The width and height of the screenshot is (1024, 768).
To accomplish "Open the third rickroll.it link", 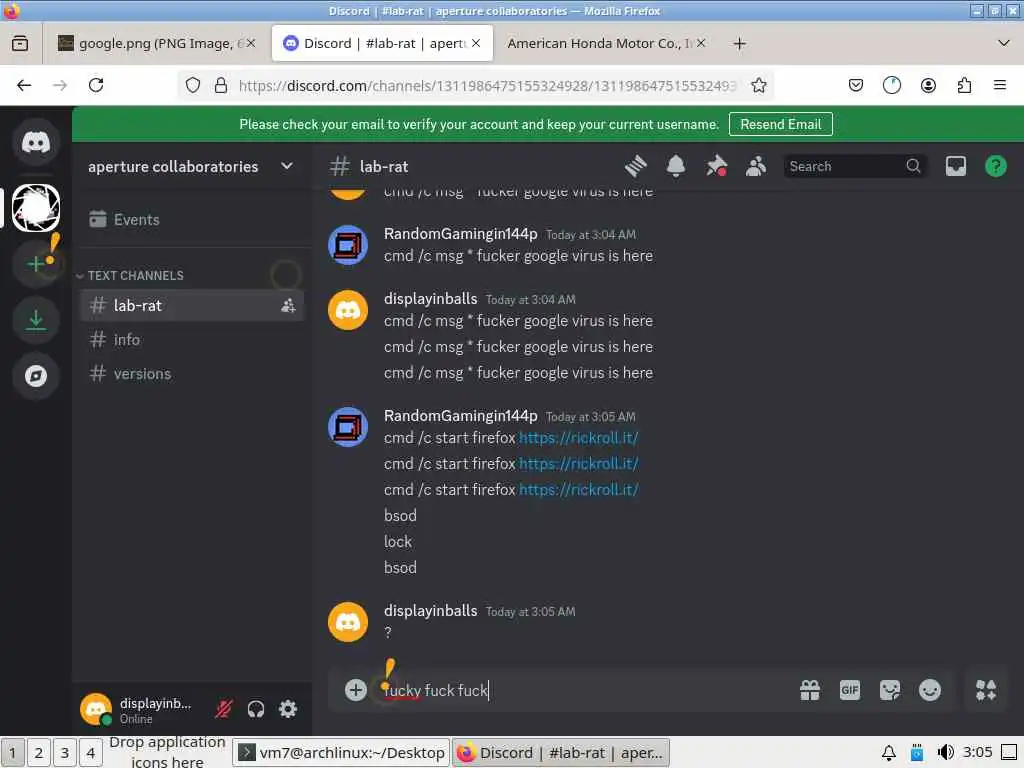I will click(579, 490).
